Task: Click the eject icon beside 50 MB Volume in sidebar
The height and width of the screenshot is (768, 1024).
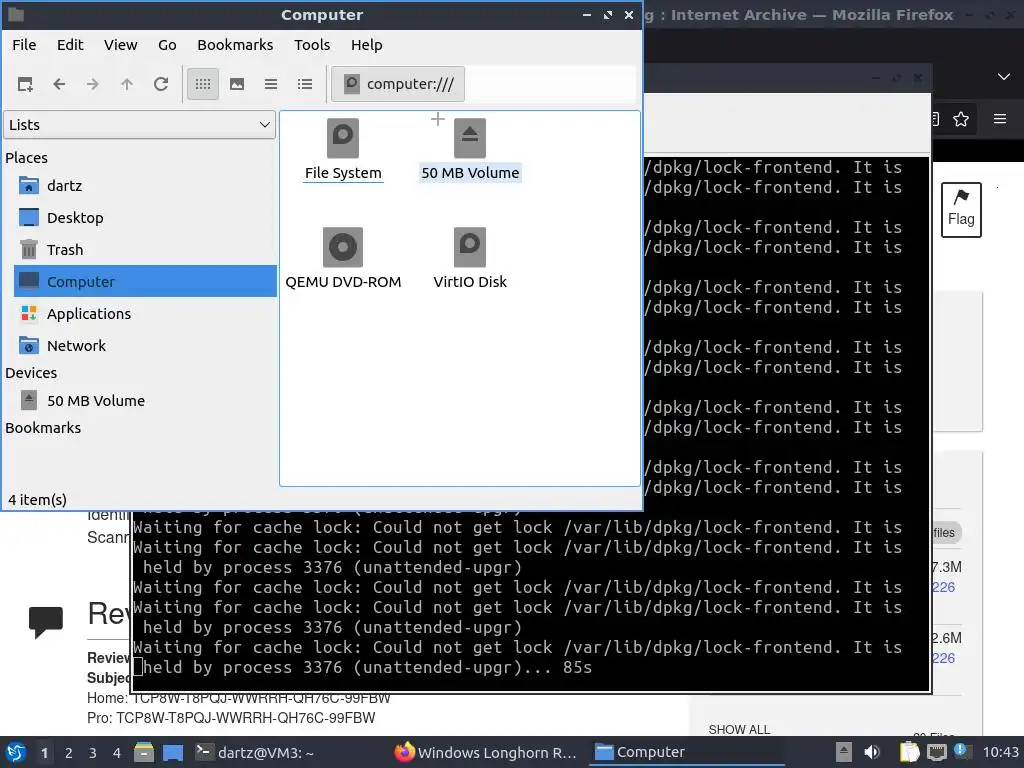Action: point(29,400)
